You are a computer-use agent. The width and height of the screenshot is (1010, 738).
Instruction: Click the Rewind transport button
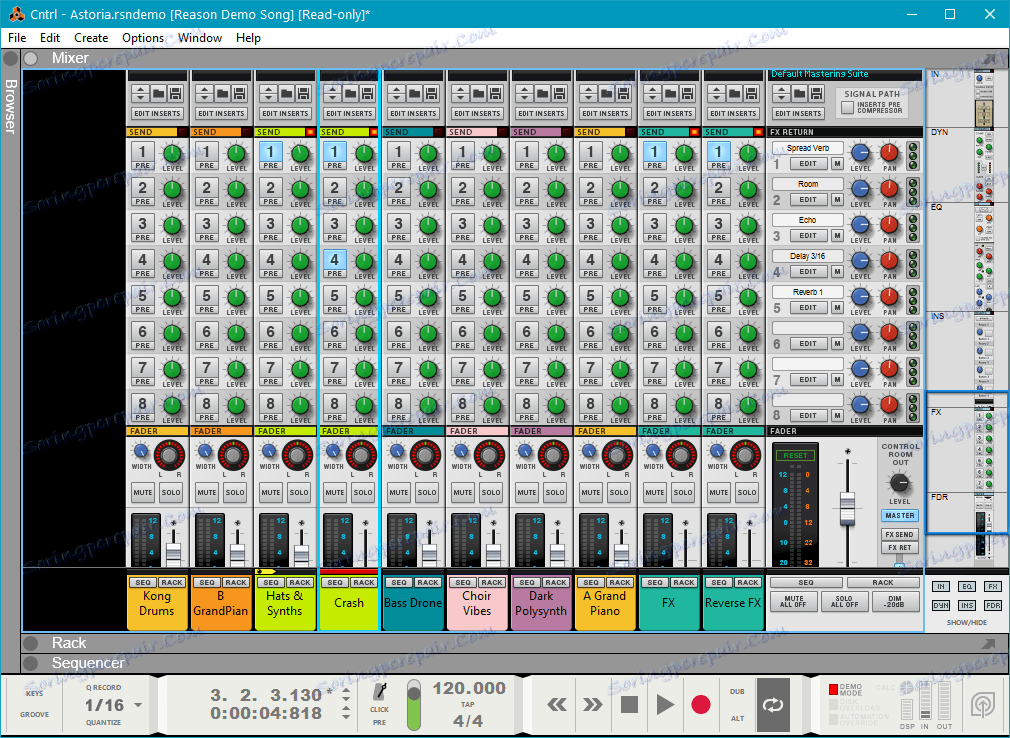pos(558,704)
